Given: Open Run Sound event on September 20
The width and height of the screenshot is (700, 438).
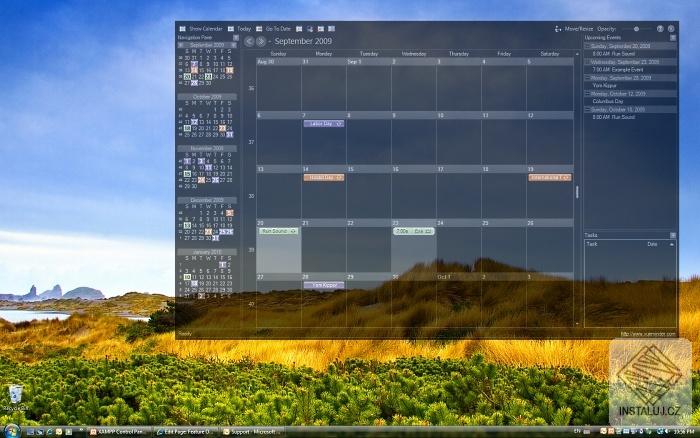Looking at the screenshot, I should (278, 231).
